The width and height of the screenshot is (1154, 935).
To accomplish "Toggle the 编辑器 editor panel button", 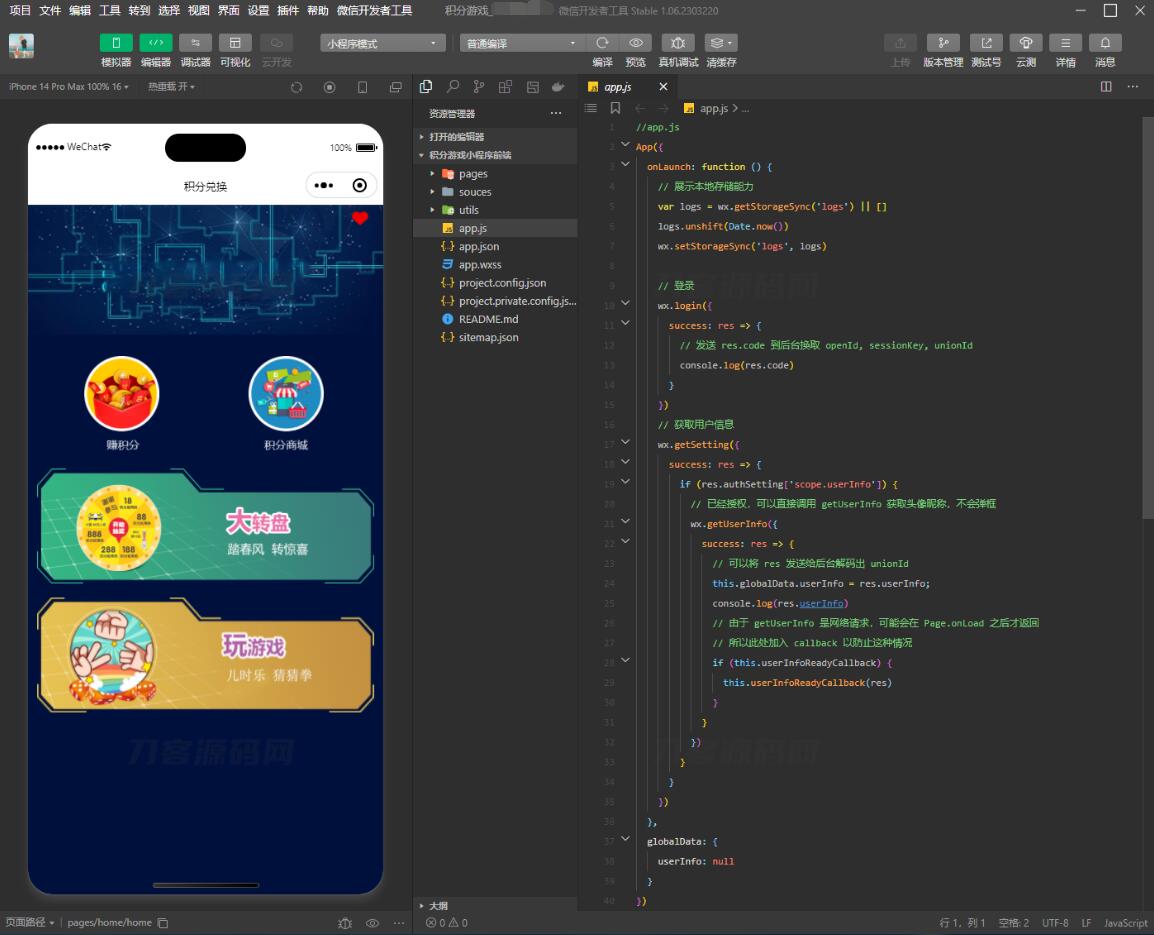I will click(155, 43).
